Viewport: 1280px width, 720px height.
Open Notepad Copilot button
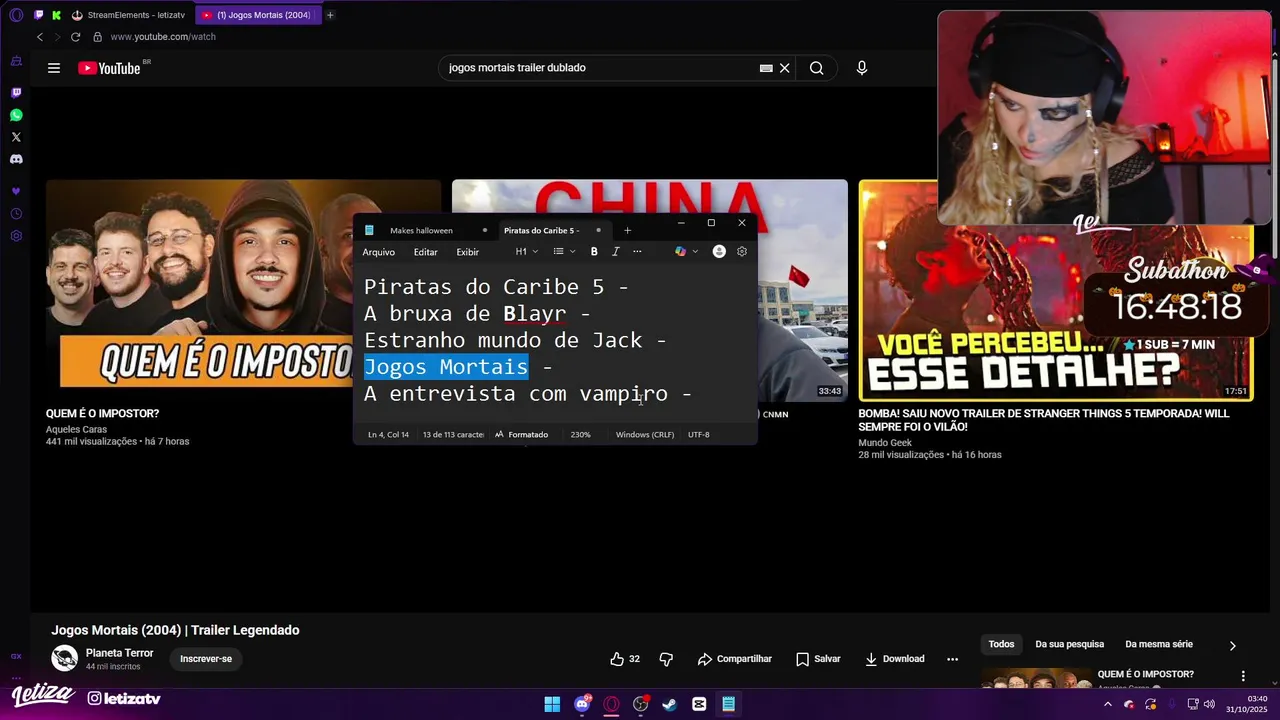pyautogui.click(x=681, y=252)
